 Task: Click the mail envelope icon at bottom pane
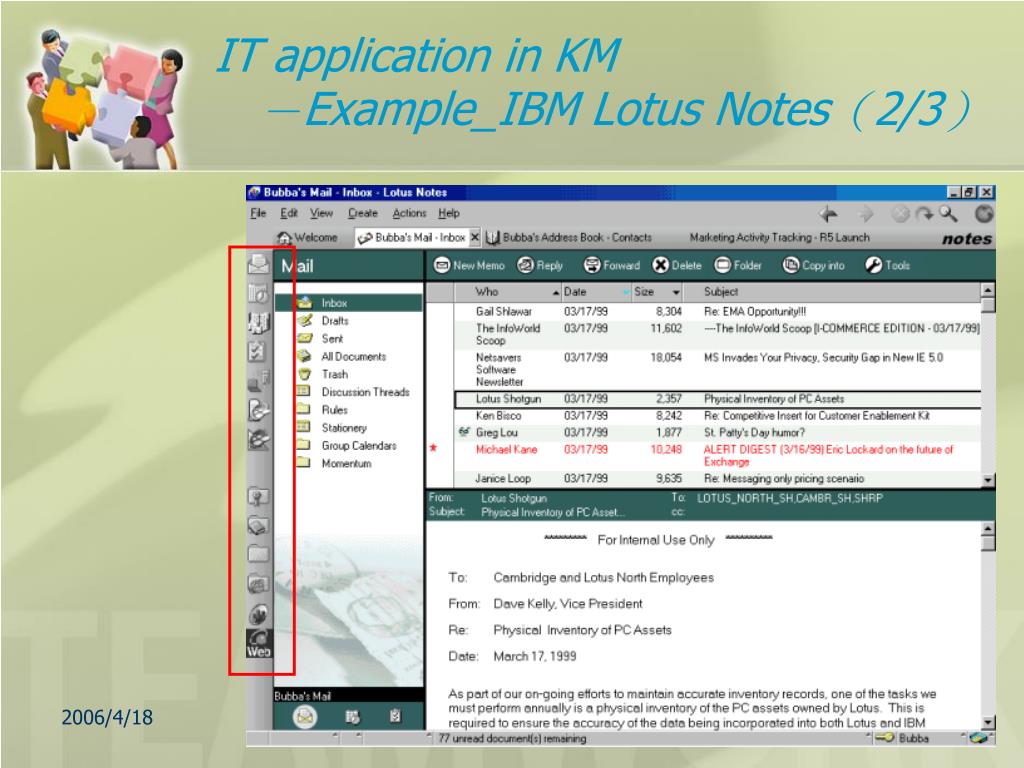coord(304,717)
